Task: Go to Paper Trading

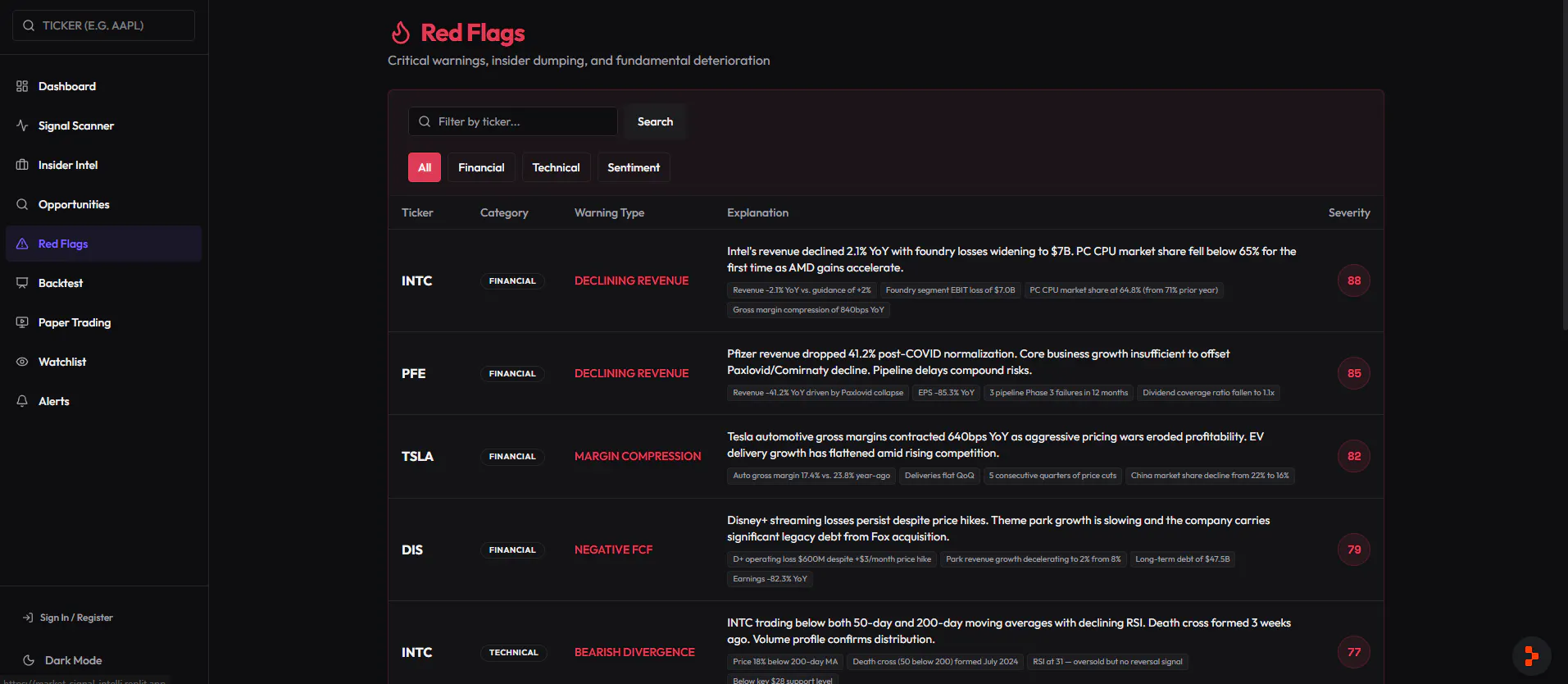Action: pyautogui.click(x=103, y=322)
